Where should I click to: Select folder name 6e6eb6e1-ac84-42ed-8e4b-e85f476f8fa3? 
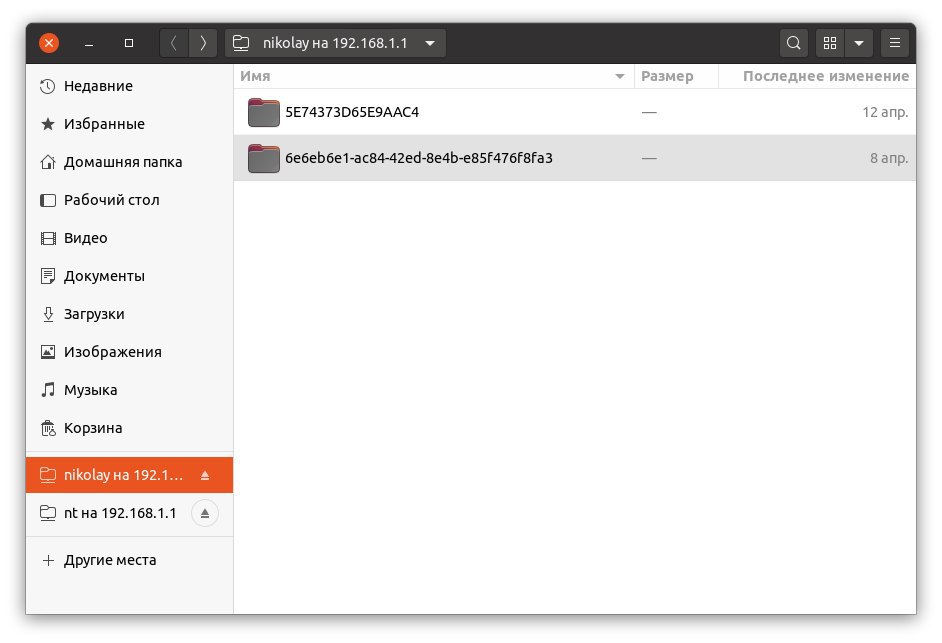point(419,158)
